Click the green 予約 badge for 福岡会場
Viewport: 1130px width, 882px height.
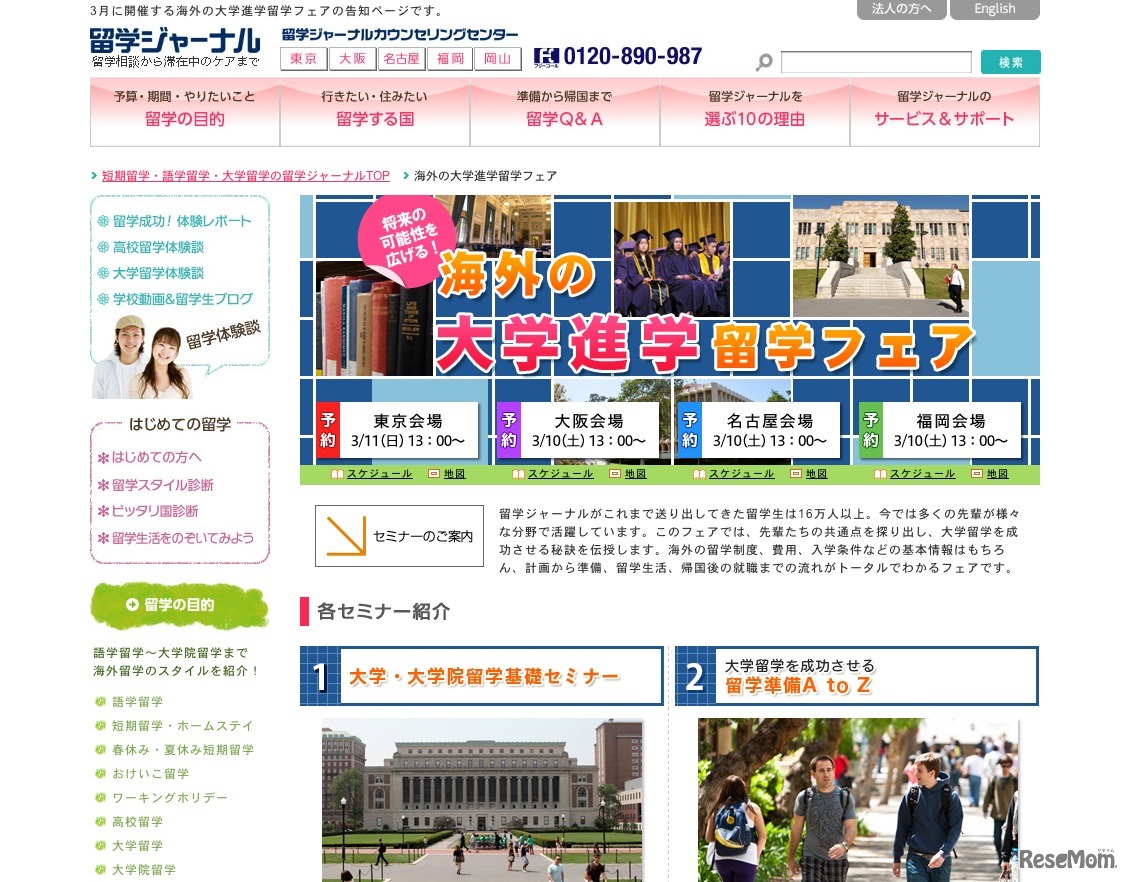click(x=871, y=430)
